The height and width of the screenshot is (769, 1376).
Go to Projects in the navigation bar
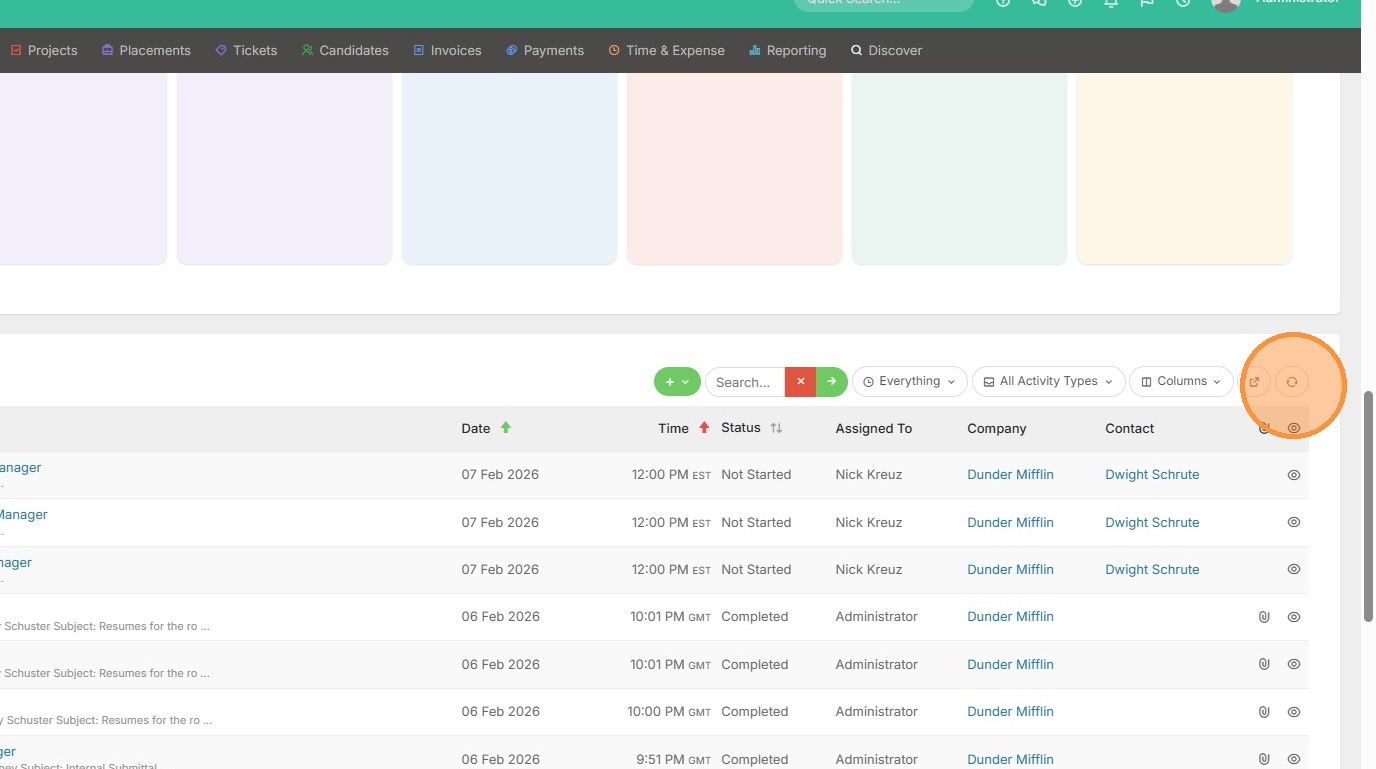44,50
